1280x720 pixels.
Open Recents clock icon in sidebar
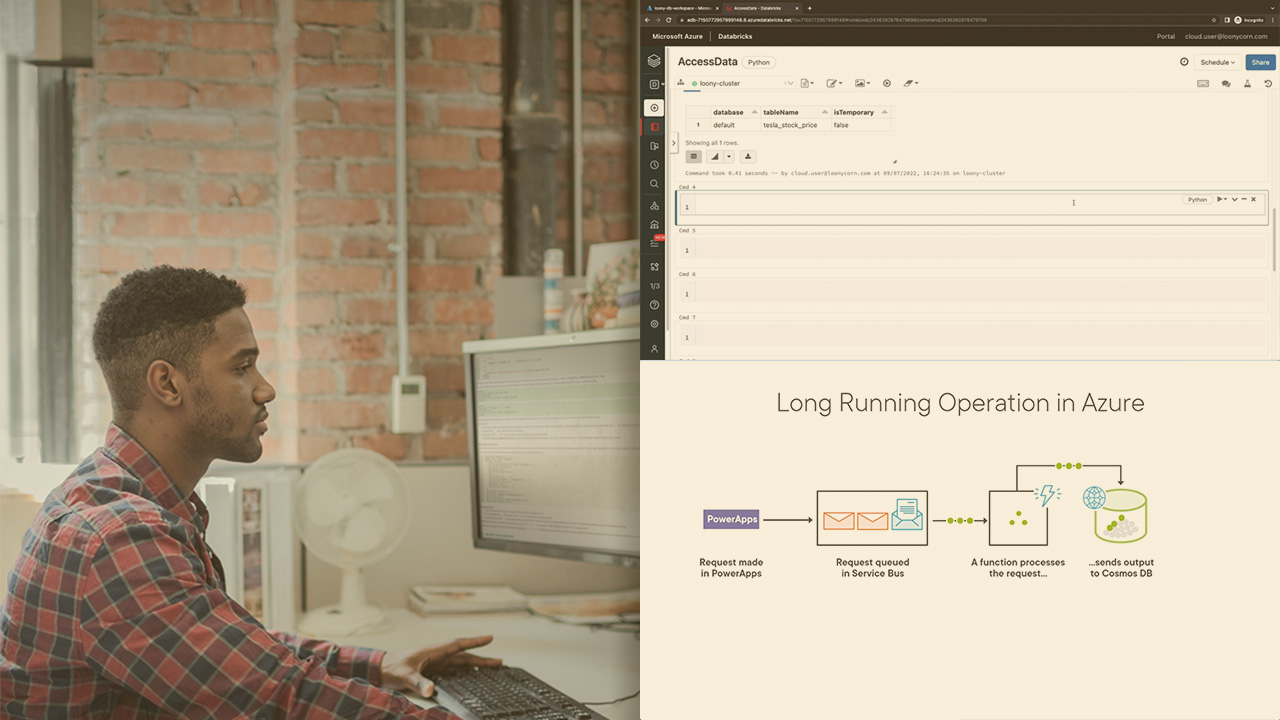tap(654, 165)
